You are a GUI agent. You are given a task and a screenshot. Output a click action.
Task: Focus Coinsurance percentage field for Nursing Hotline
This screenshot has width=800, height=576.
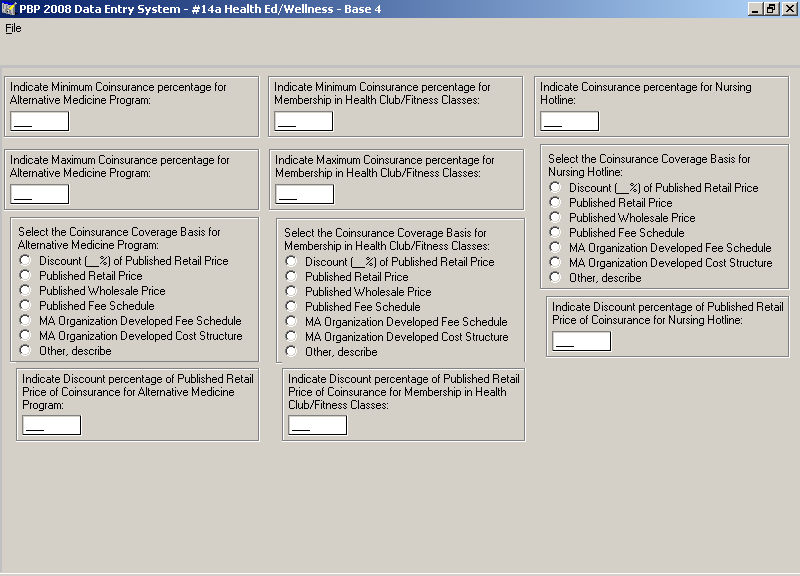tap(569, 121)
